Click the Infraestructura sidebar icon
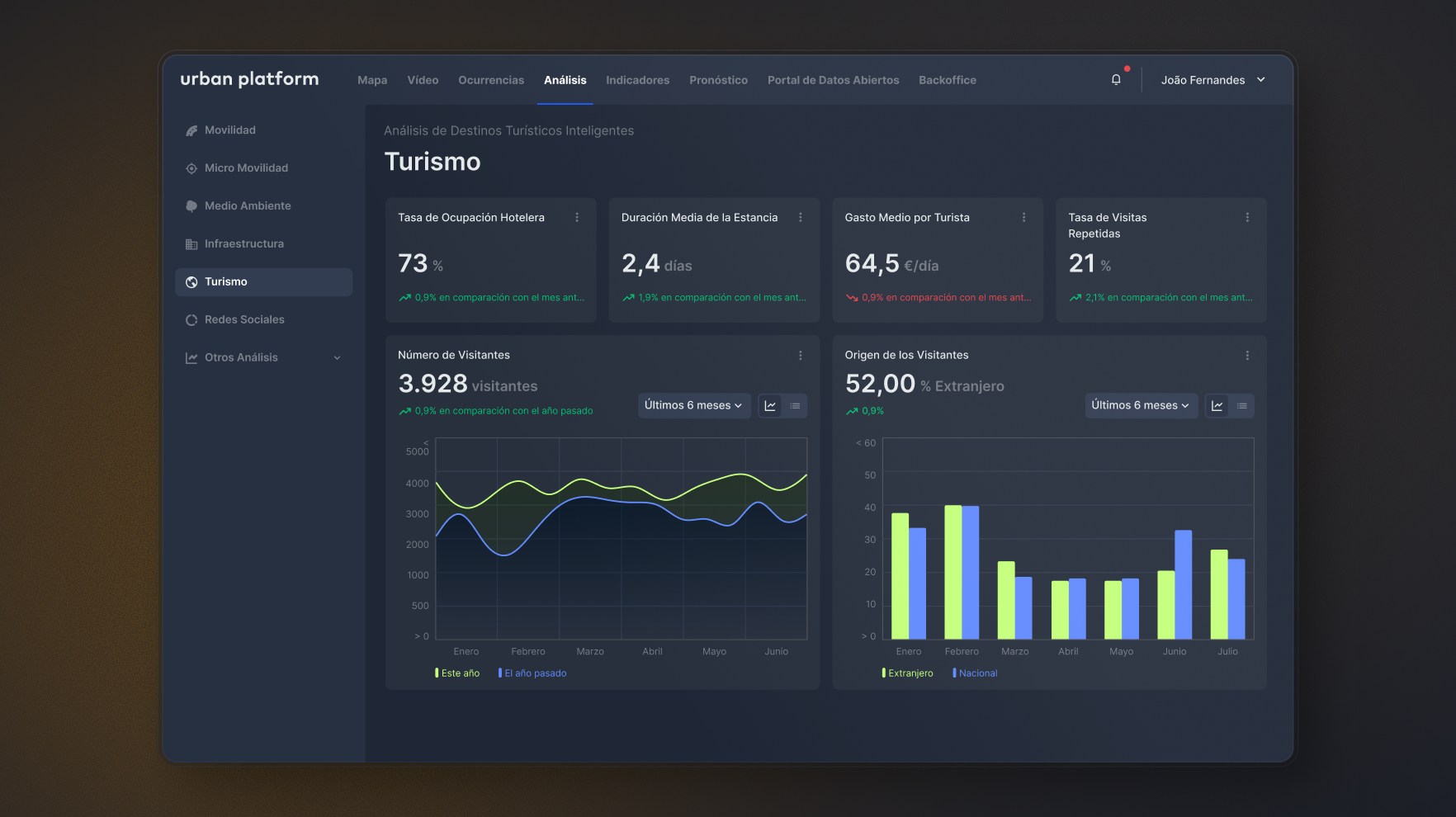The width and height of the screenshot is (1456, 817). (191, 244)
